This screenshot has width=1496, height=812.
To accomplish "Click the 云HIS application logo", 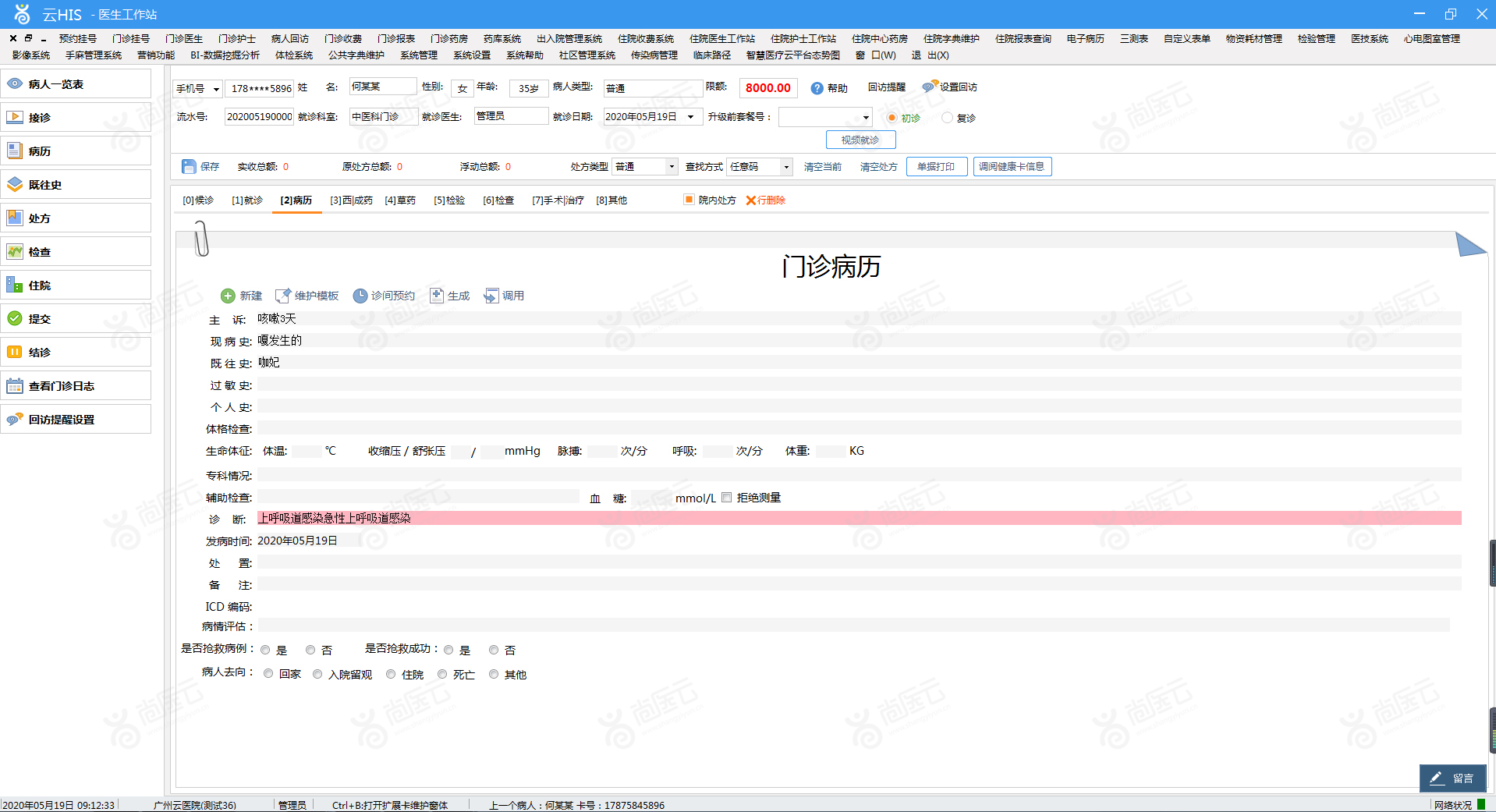I will click(x=22, y=14).
